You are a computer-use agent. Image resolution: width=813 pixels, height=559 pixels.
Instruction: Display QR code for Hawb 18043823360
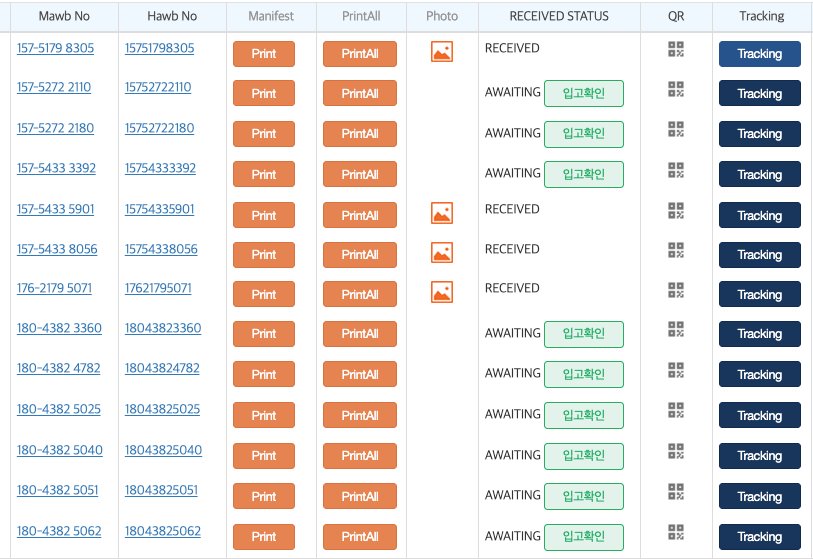(676, 329)
